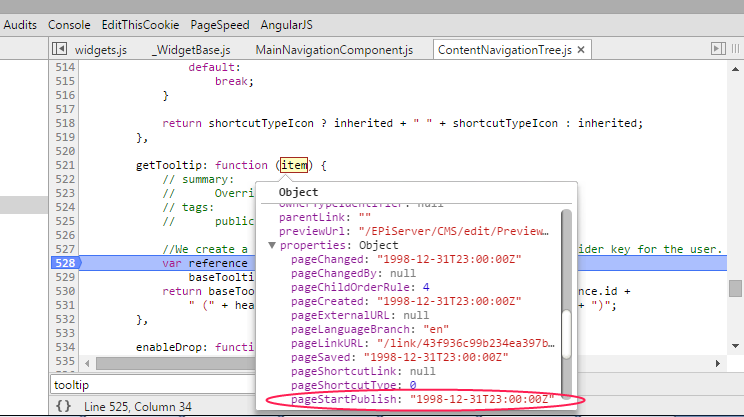
Task: Open the Console panel
Action: point(69,24)
